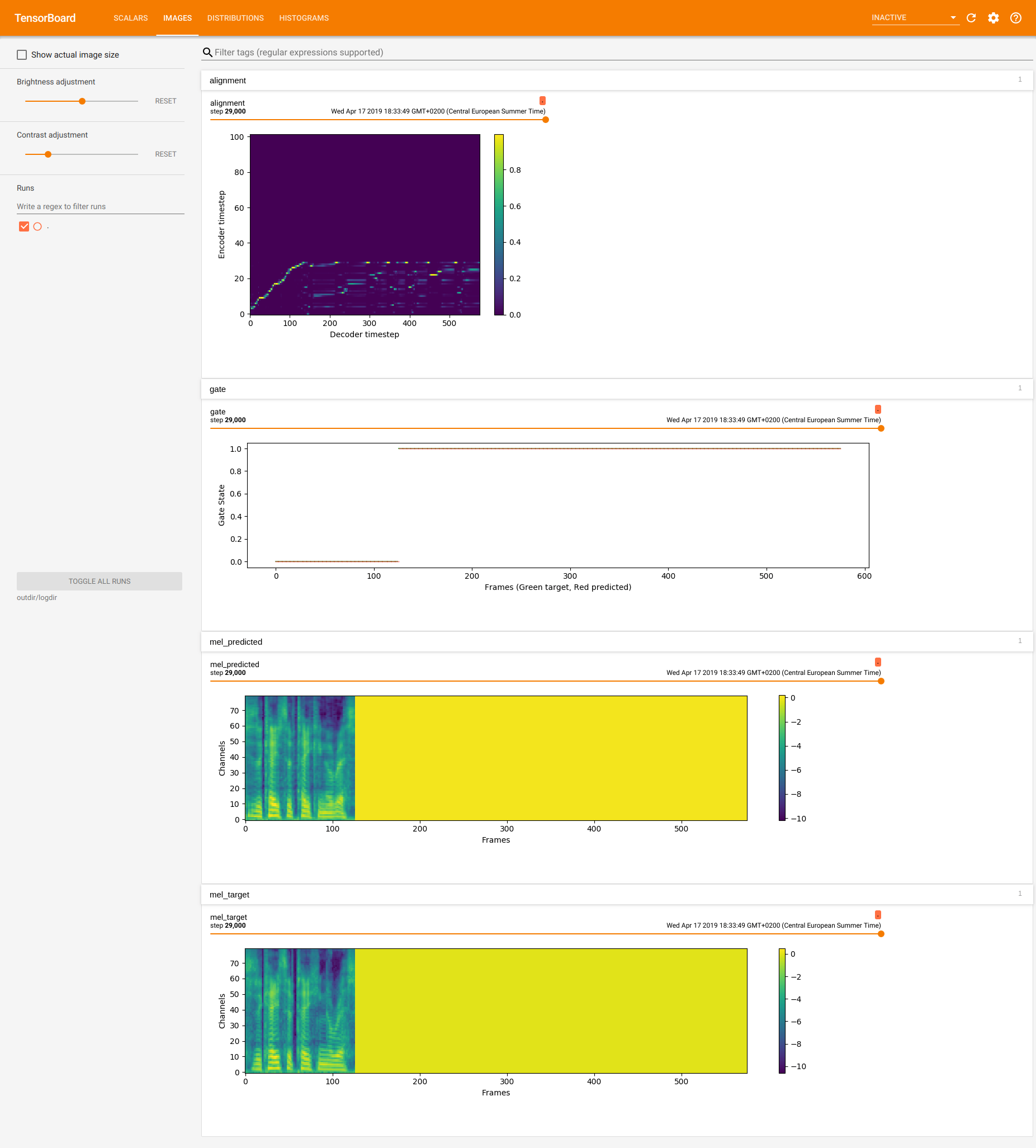The image size is (1036, 1148).
Task: Click the refresh data icon
Action: (x=971, y=18)
